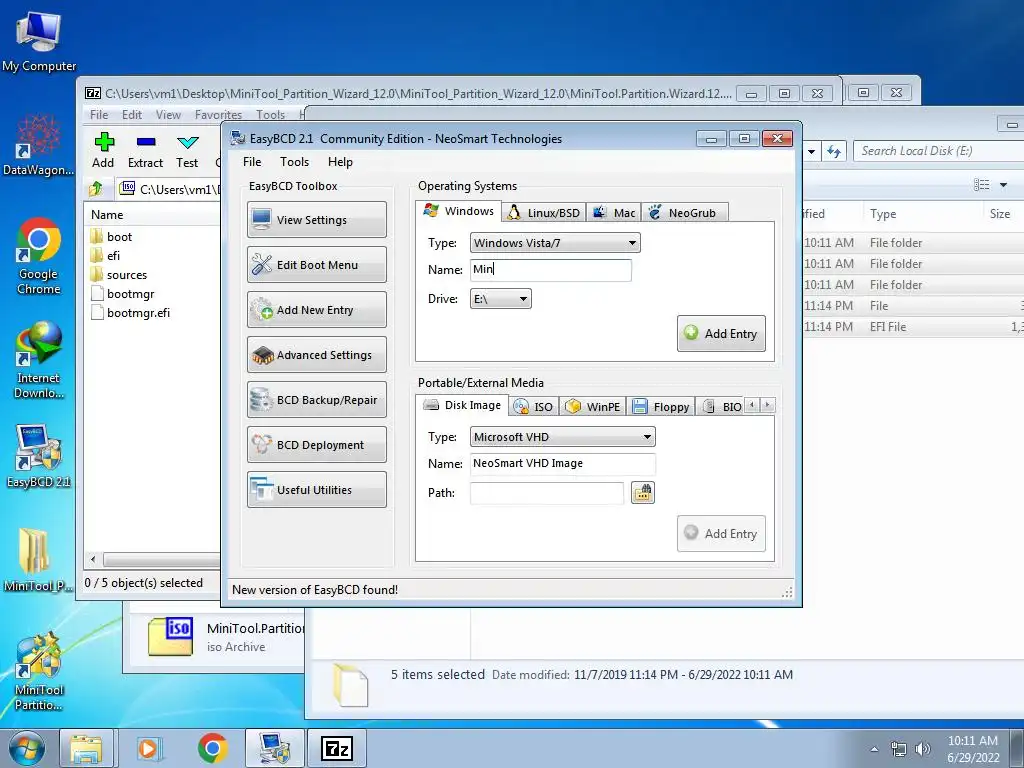Open EasyBCD 2.1 desktop shortcut

click(39, 456)
